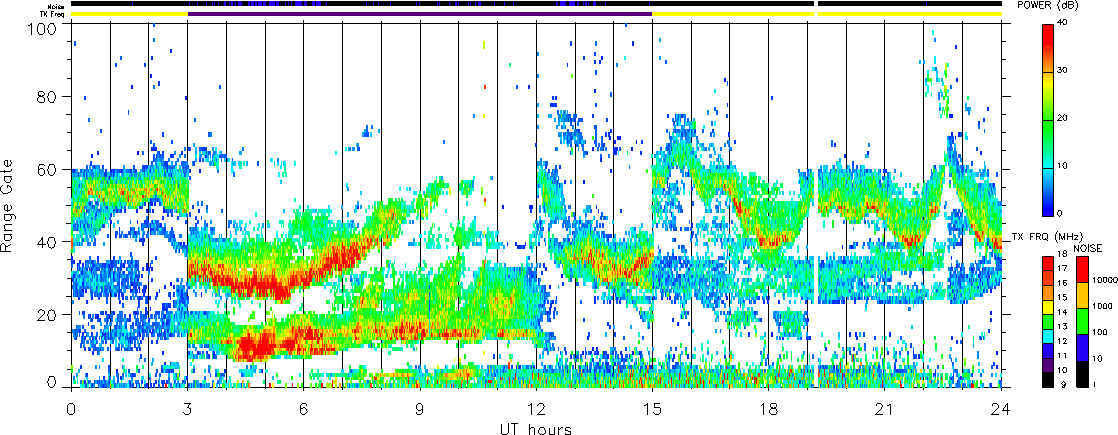Select the orange 1000 swatch in NOISE legend
The width and height of the screenshot is (1118, 435).
(1082, 295)
